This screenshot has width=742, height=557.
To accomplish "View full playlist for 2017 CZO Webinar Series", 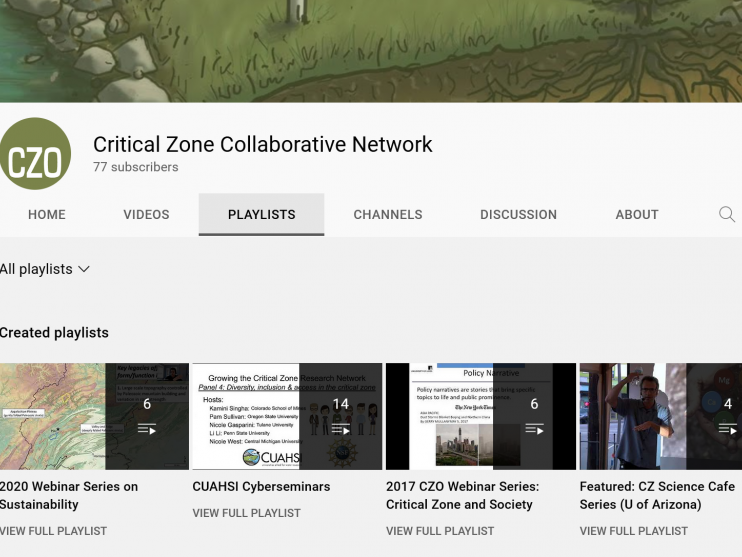I will coord(440,531).
